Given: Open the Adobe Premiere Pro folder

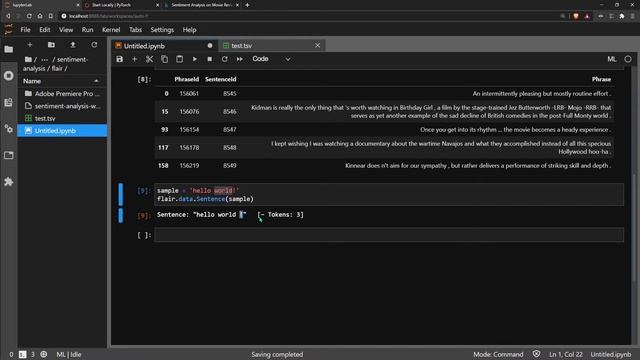Looking at the screenshot, I should point(62,93).
